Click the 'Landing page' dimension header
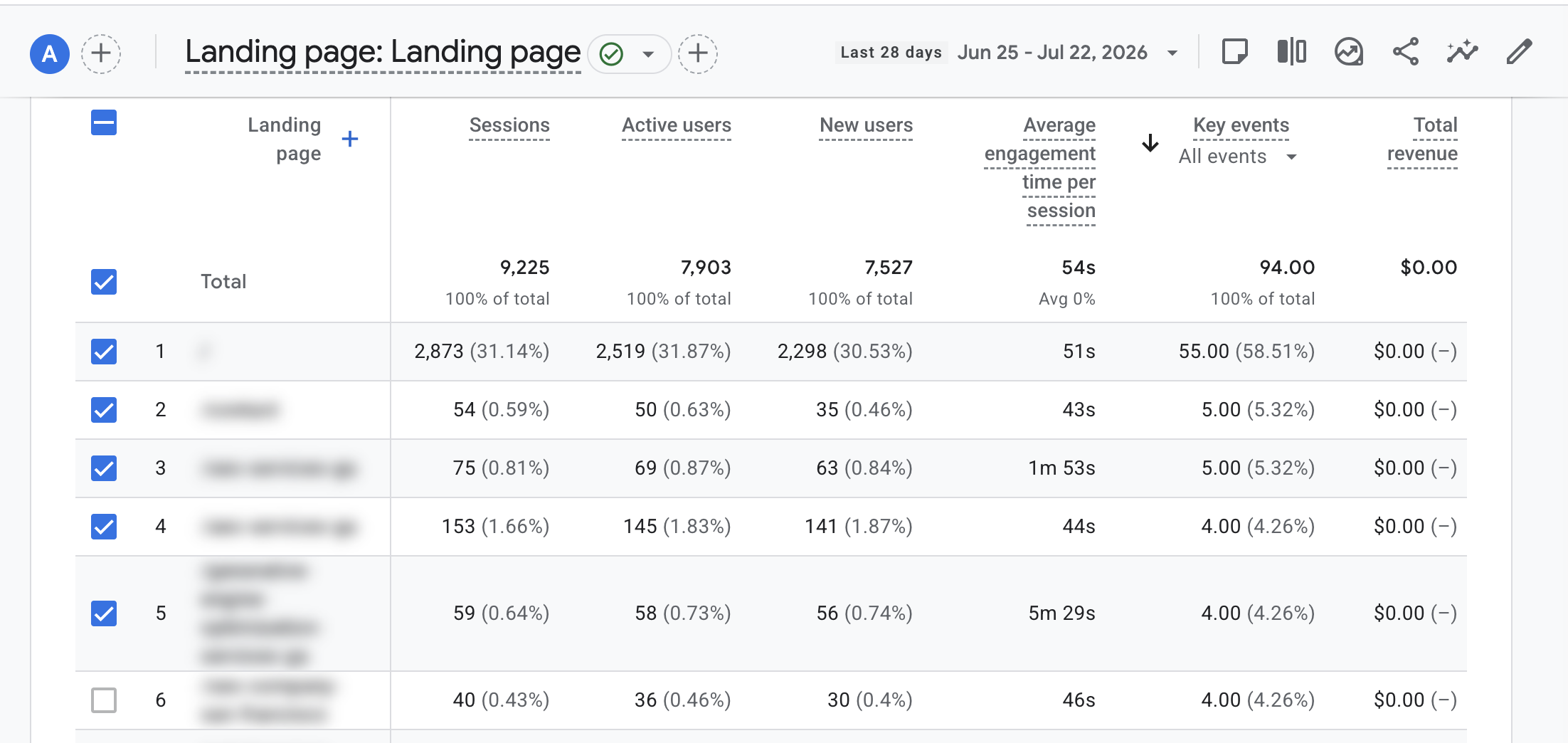 (x=285, y=139)
